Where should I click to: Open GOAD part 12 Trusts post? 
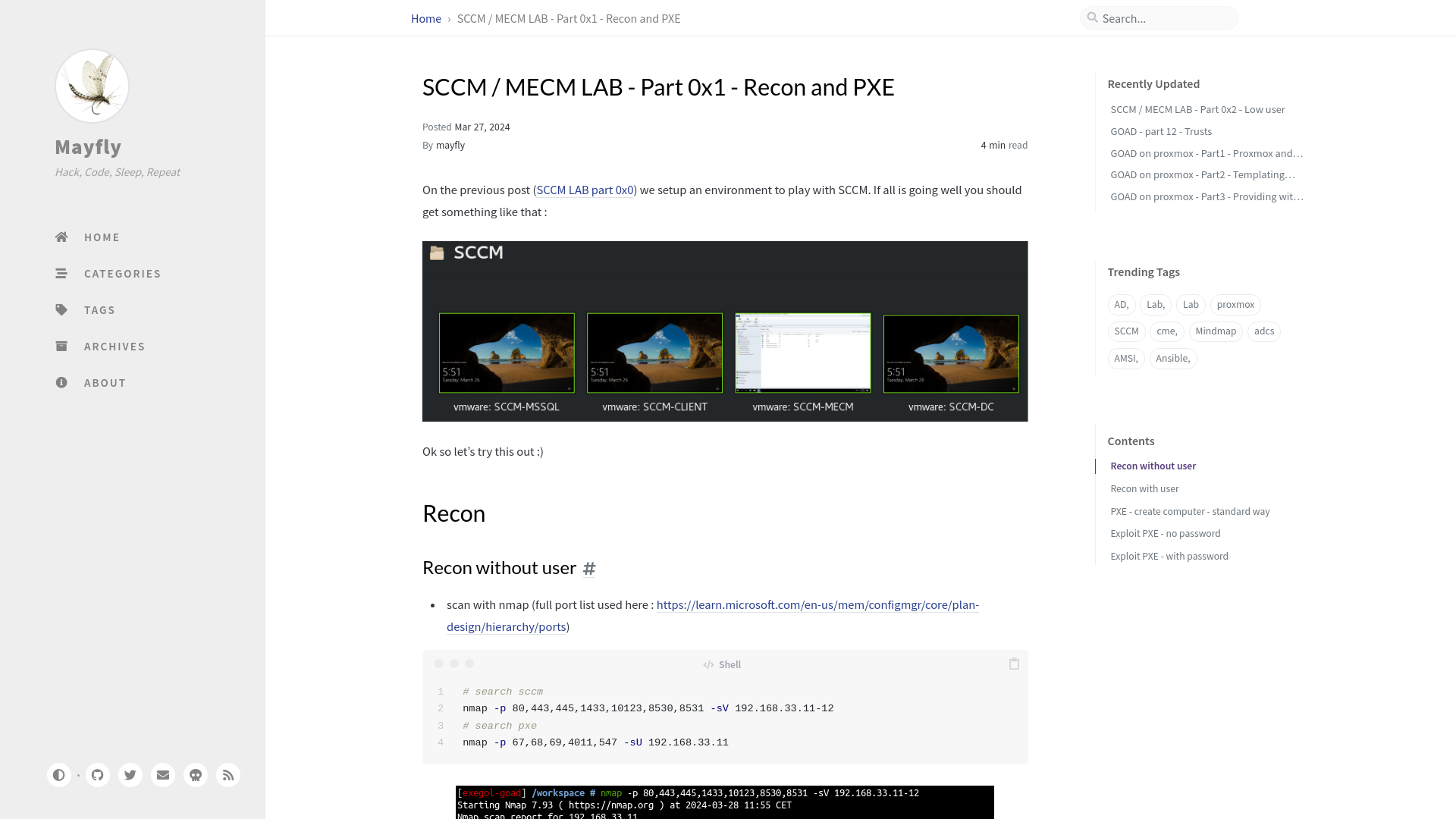1161,132
